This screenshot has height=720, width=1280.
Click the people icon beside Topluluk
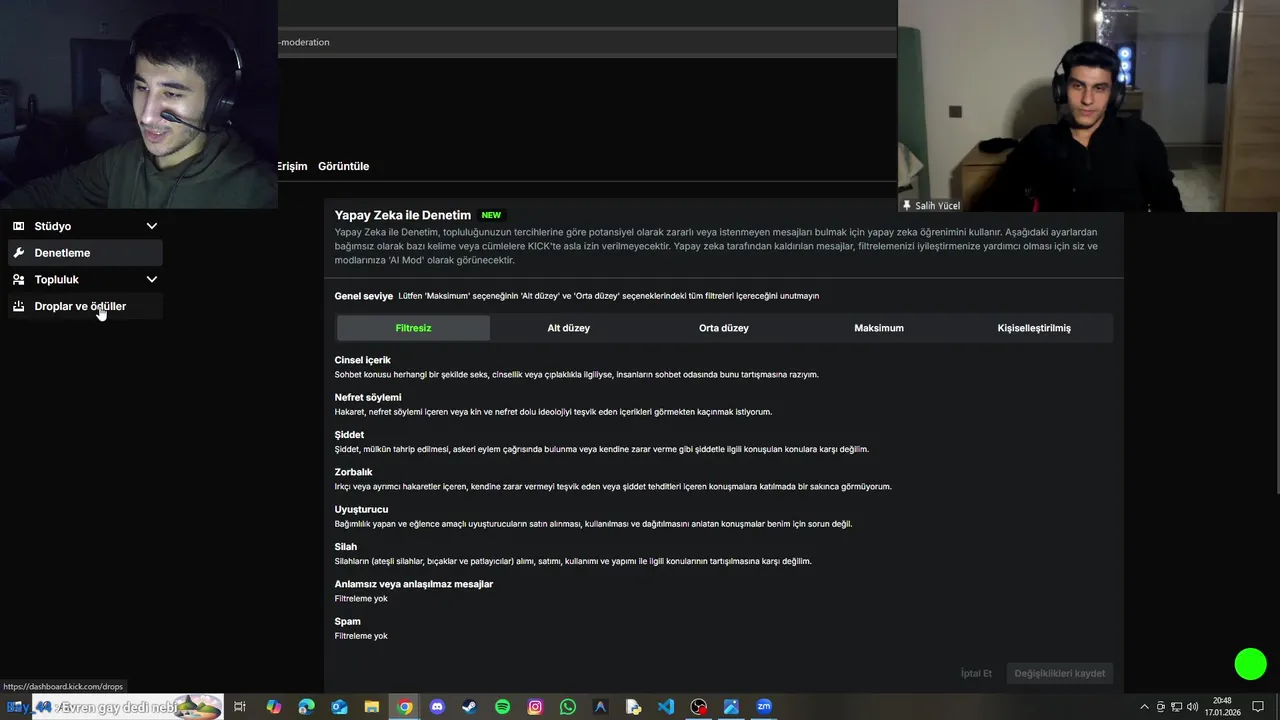19,280
